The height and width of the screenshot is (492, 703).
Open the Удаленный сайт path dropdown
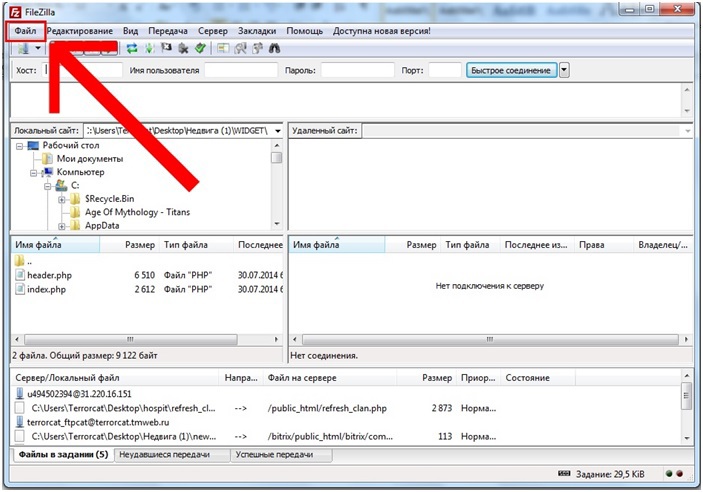[688, 131]
